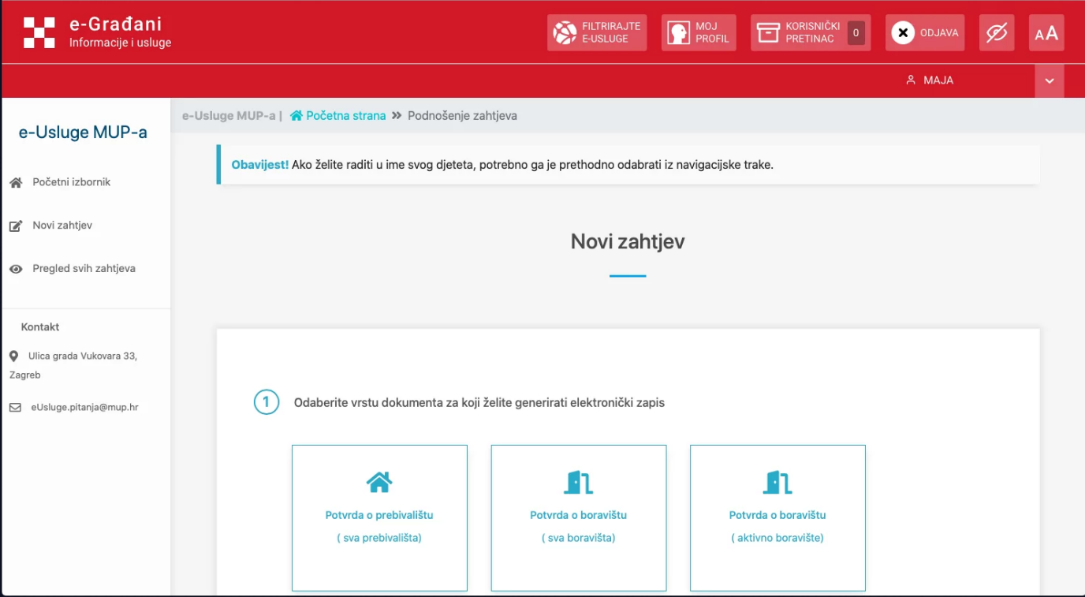Click the Početna strana breadcrumb link

[345, 115]
